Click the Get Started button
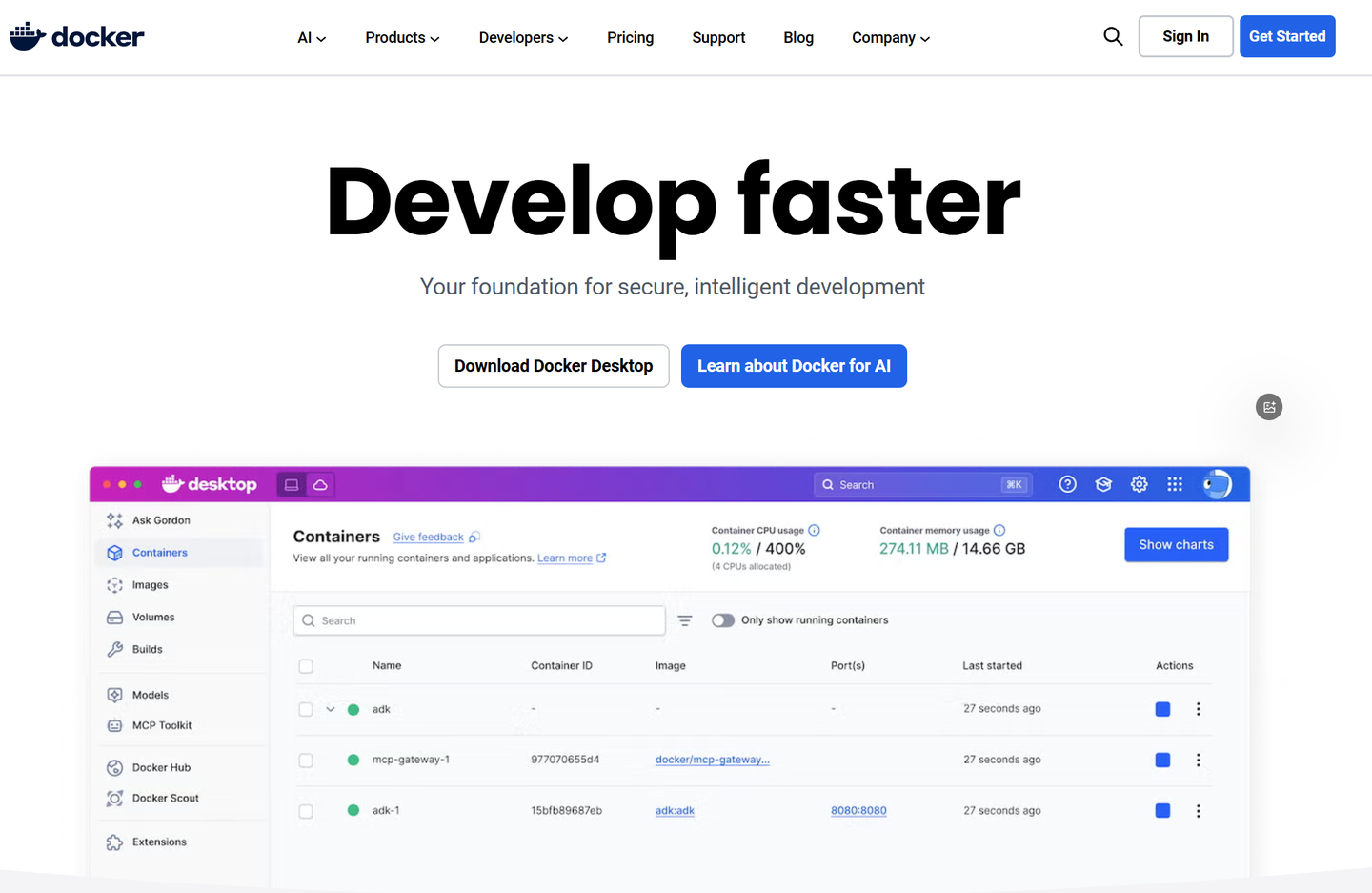Viewport: 1372px width, 893px height. (x=1287, y=36)
